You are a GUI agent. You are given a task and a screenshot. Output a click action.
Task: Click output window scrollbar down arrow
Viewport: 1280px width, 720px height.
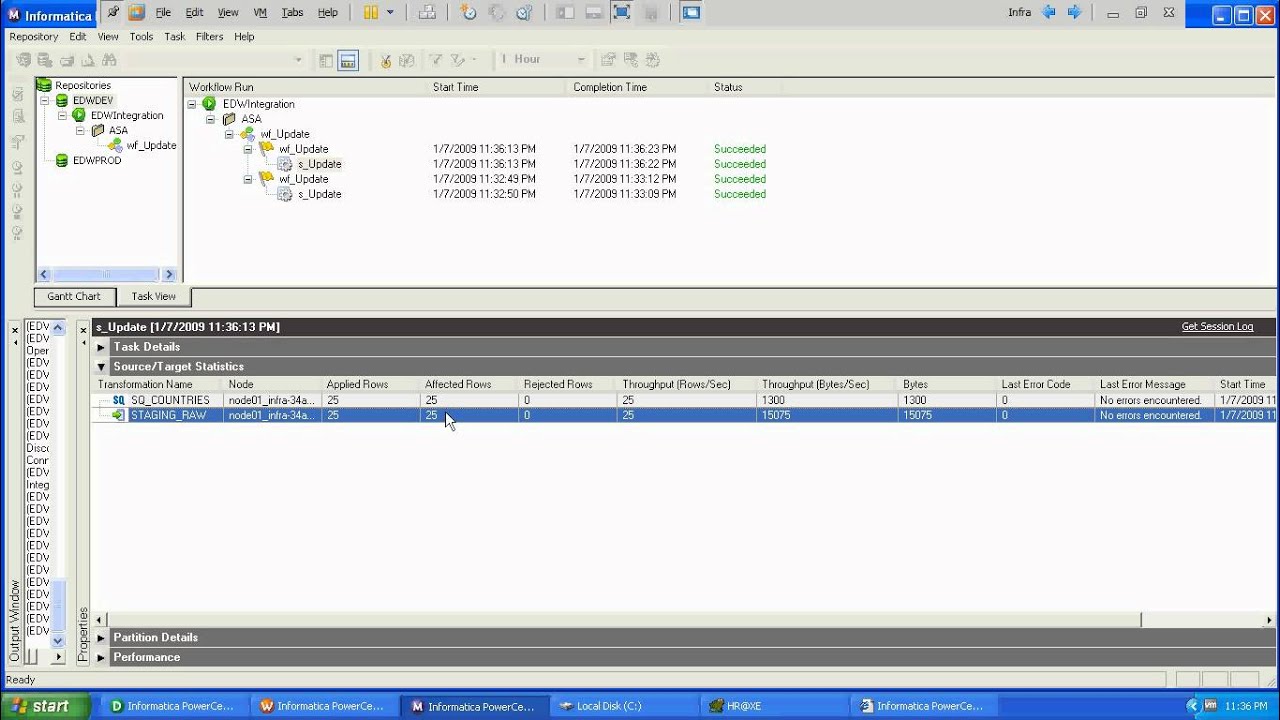pos(57,641)
